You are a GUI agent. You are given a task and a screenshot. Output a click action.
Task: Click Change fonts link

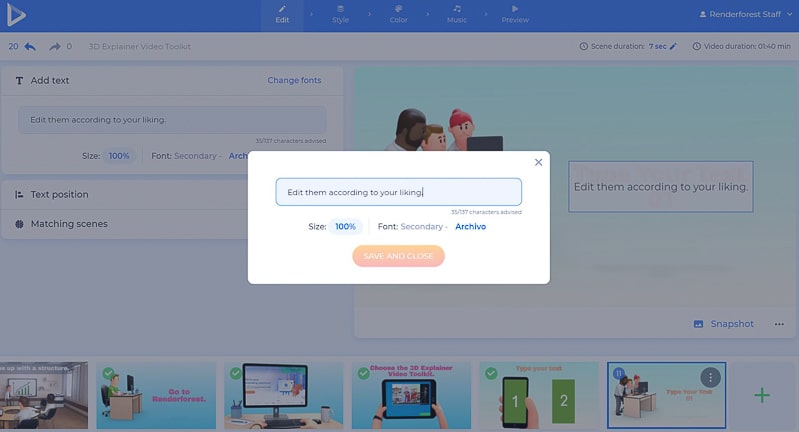coord(294,80)
